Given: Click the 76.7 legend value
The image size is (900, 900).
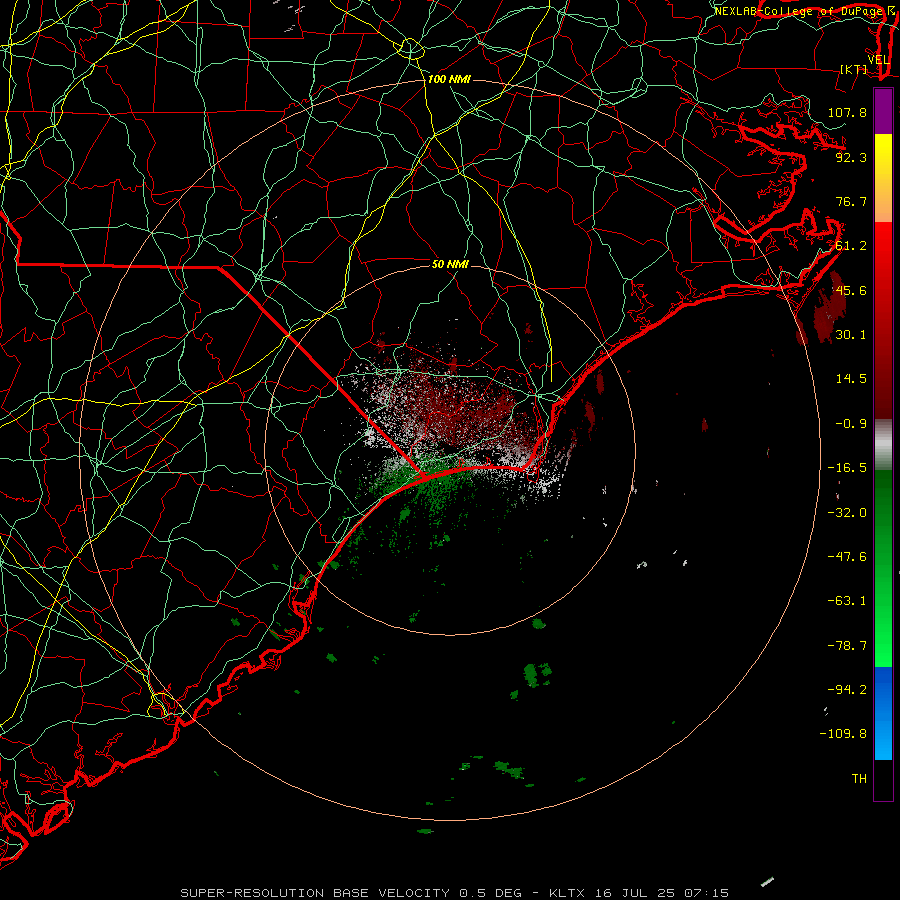Looking at the screenshot, I should click(x=851, y=201).
